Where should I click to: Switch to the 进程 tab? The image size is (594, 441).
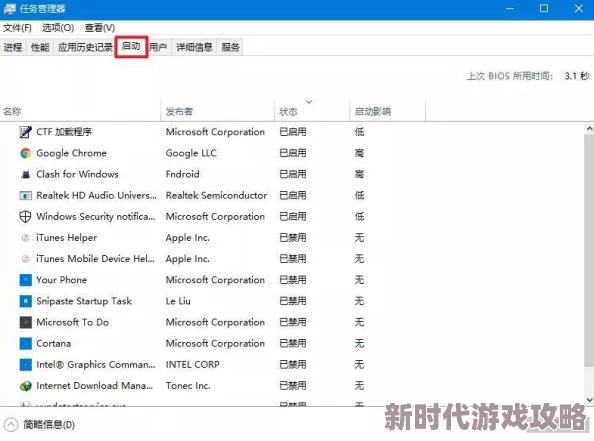(13, 47)
